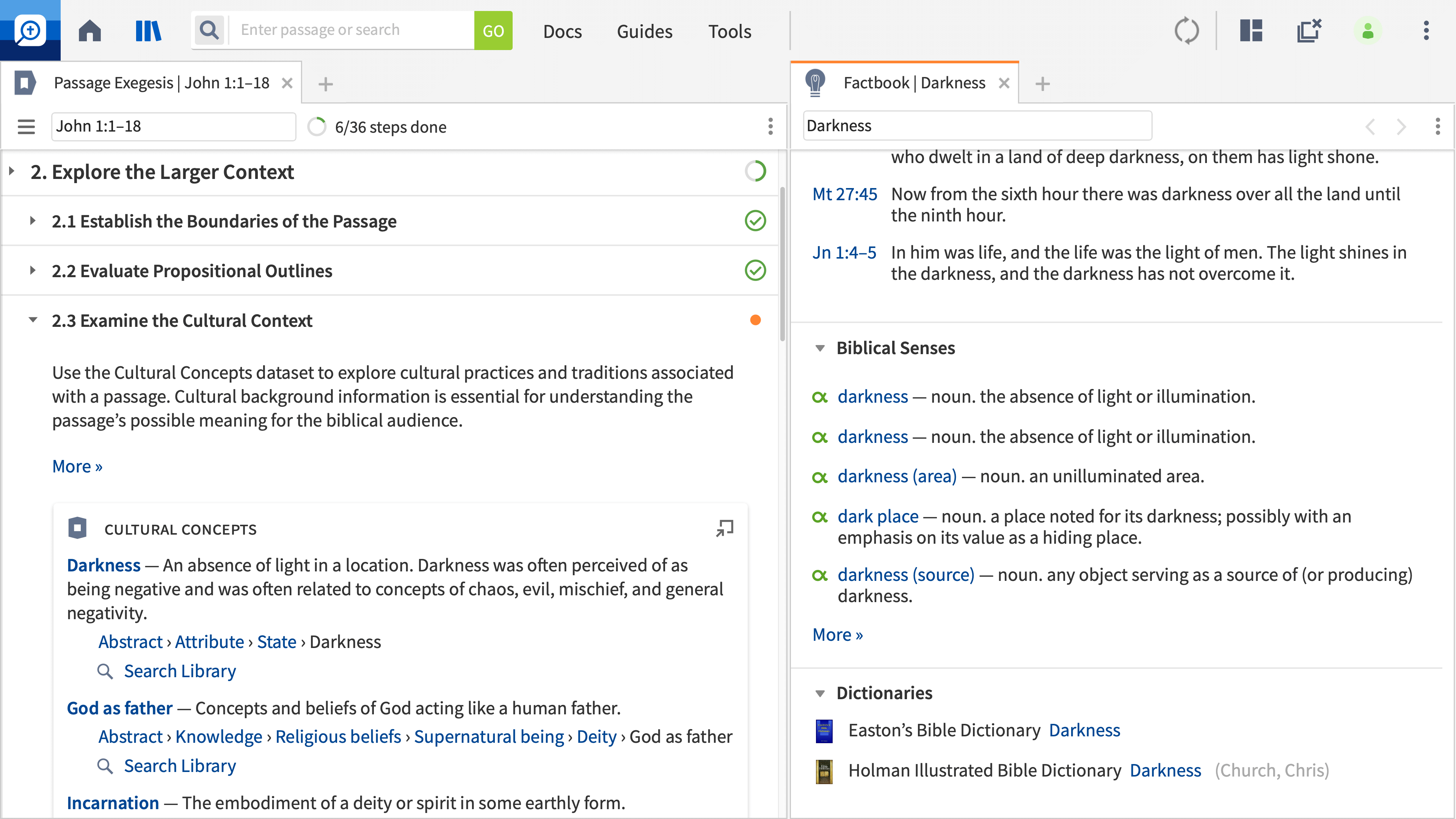Open the Tools menu
1456x819 pixels.
click(x=729, y=31)
